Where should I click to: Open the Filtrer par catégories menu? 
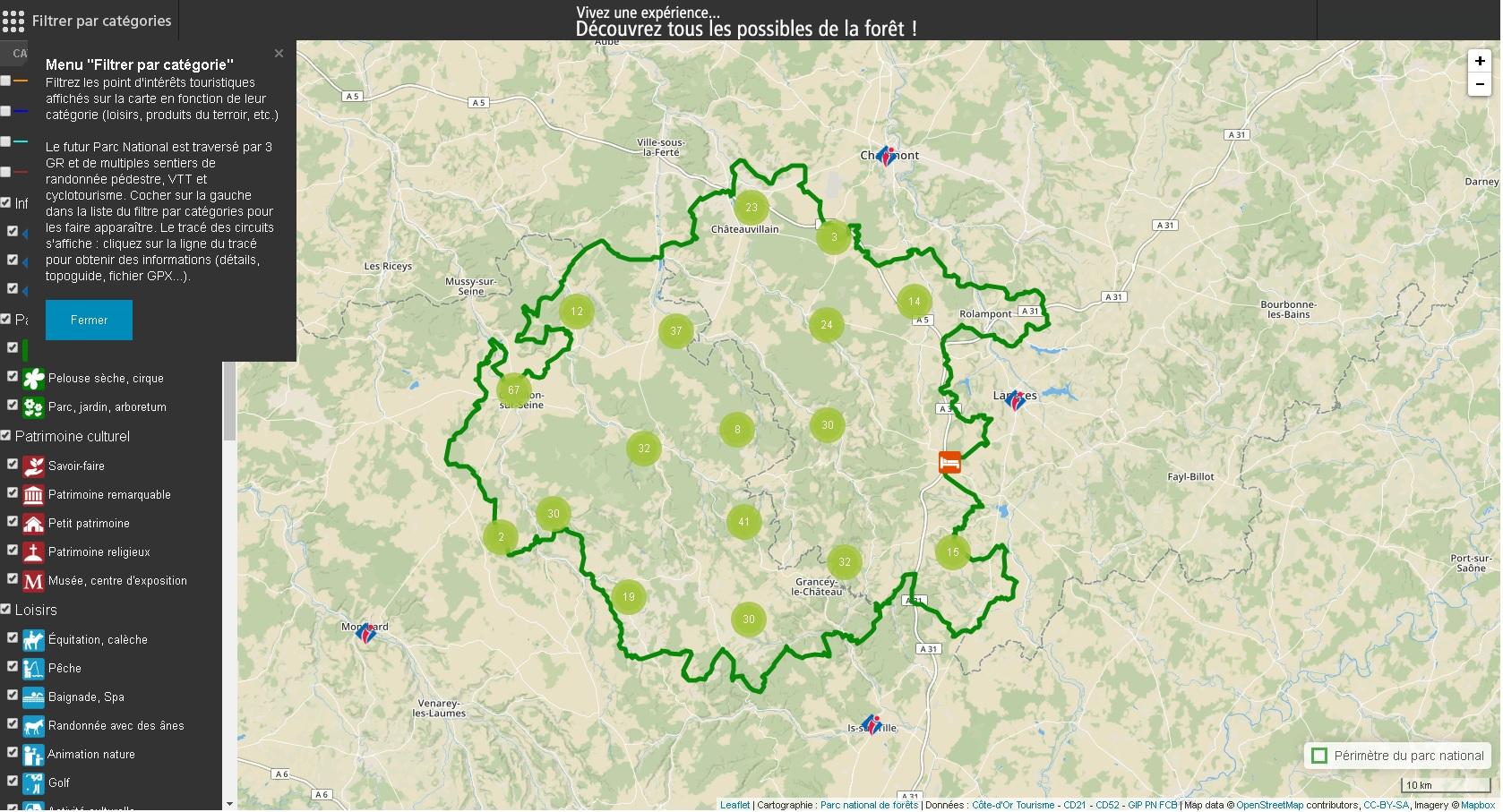click(101, 21)
